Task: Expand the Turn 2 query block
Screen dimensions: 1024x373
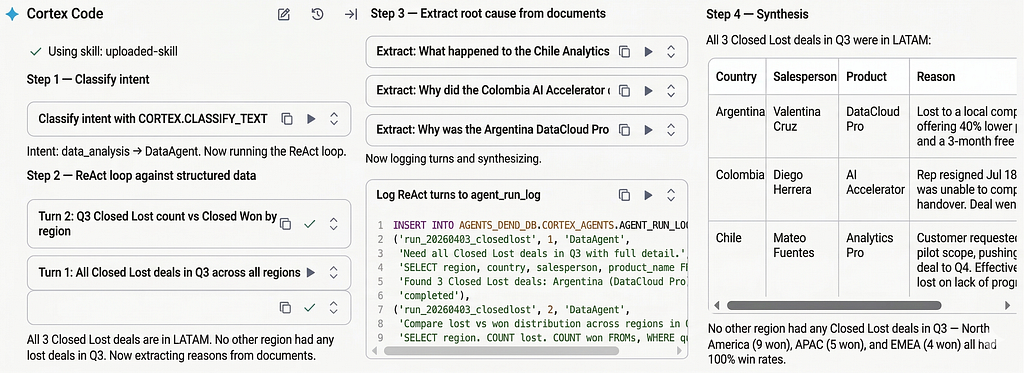Action: (x=334, y=224)
